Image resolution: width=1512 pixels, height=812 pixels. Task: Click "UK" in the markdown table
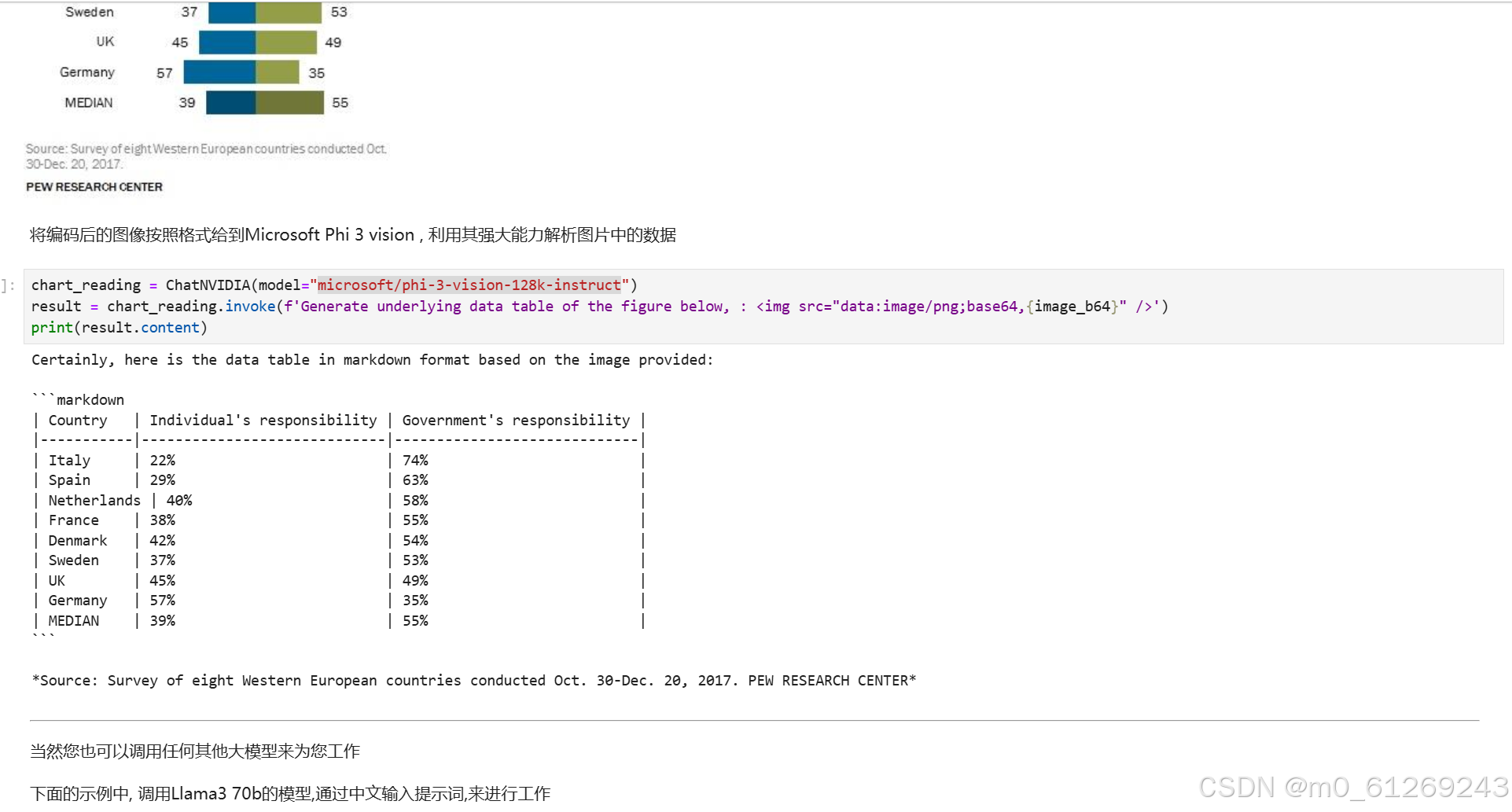(57, 581)
